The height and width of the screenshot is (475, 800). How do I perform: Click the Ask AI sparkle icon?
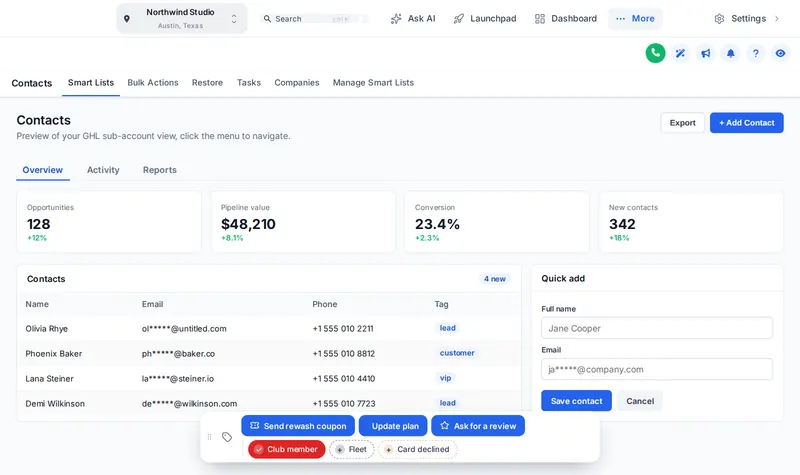[x=396, y=18]
